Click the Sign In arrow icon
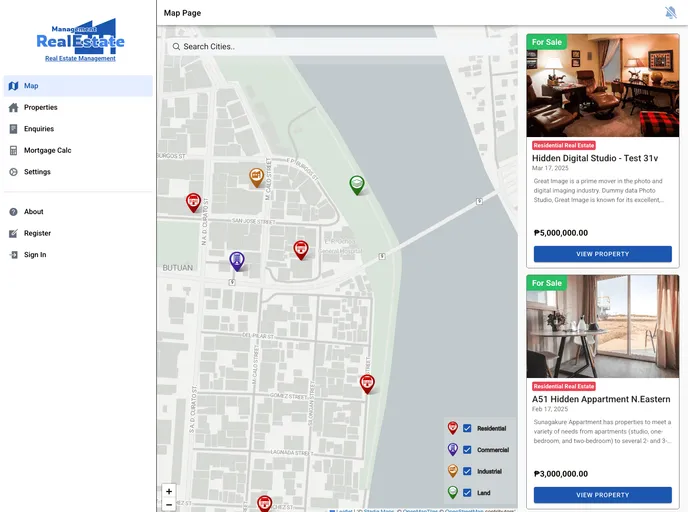This screenshot has height=512, width=688. click(x=14, y=255)
